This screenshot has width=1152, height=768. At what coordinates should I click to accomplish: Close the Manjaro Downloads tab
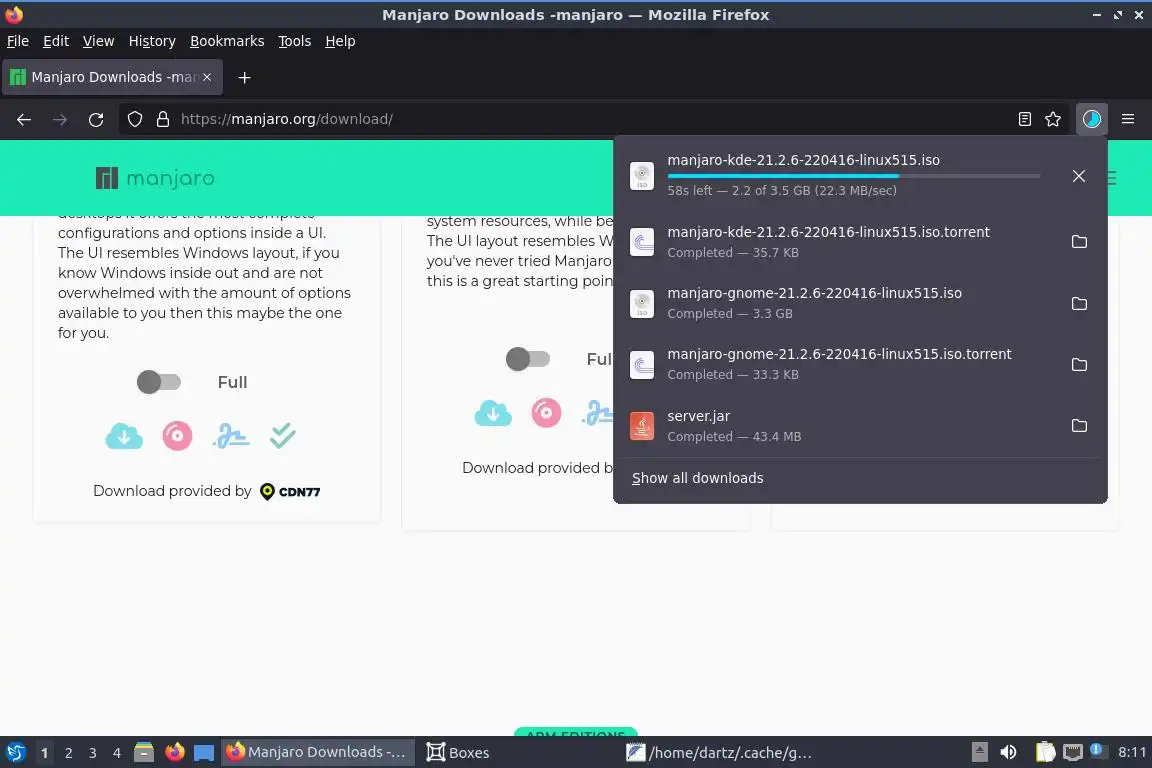coord(207,77)
